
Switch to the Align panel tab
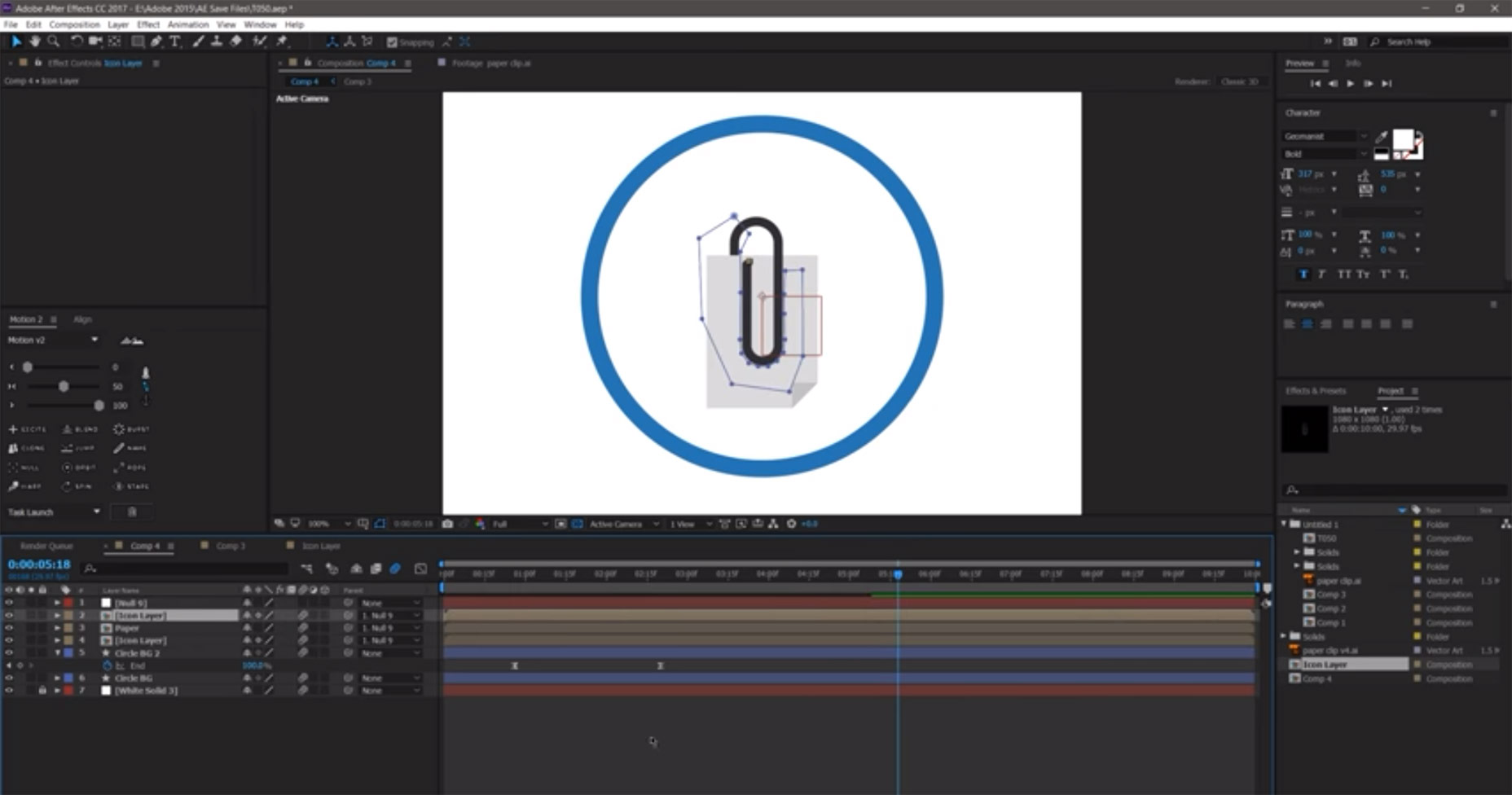pos(82,319)
